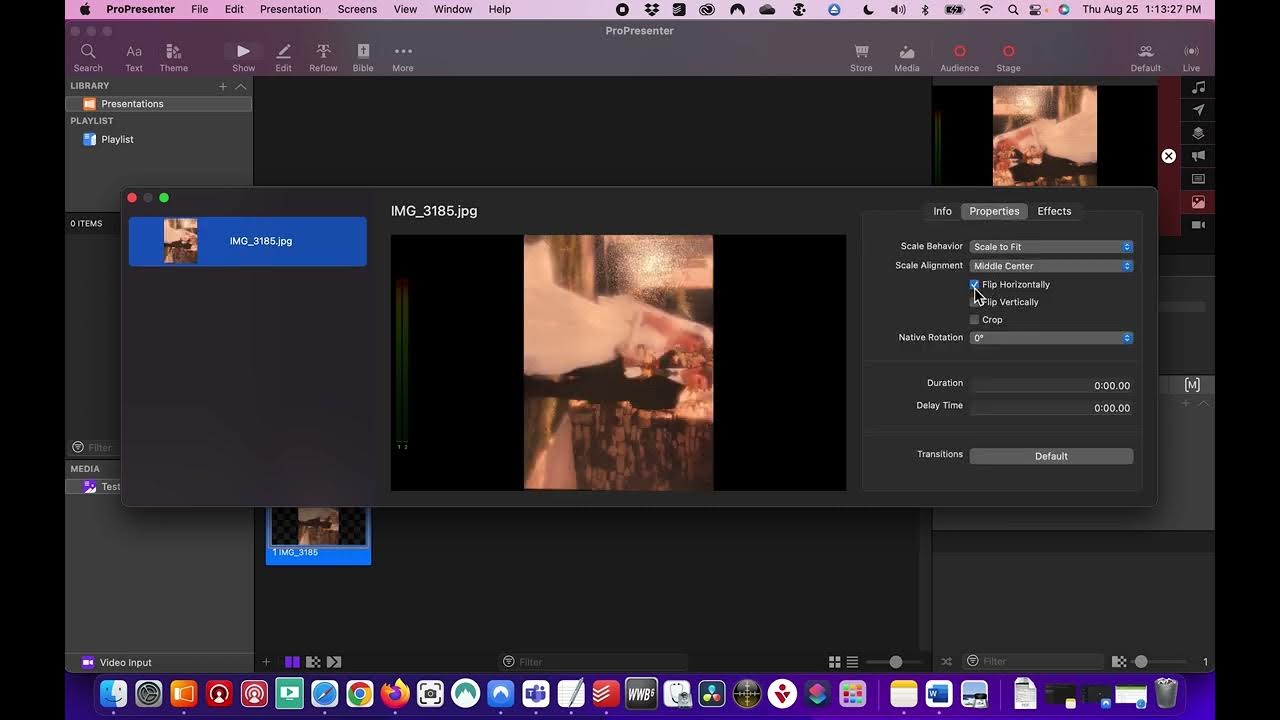
Task: Open the Media bin from the toolbar
Action: click(907, 58)
